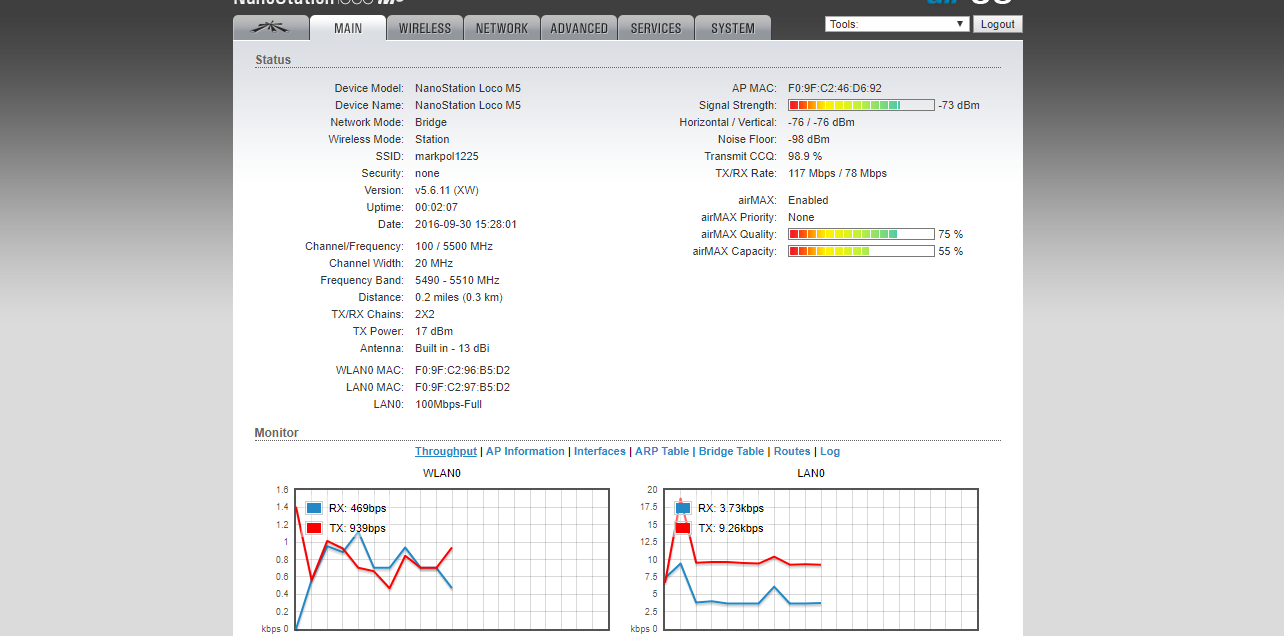1284x636 pixels.
Task: Open the AP Information link
Action: click(525, 452)
